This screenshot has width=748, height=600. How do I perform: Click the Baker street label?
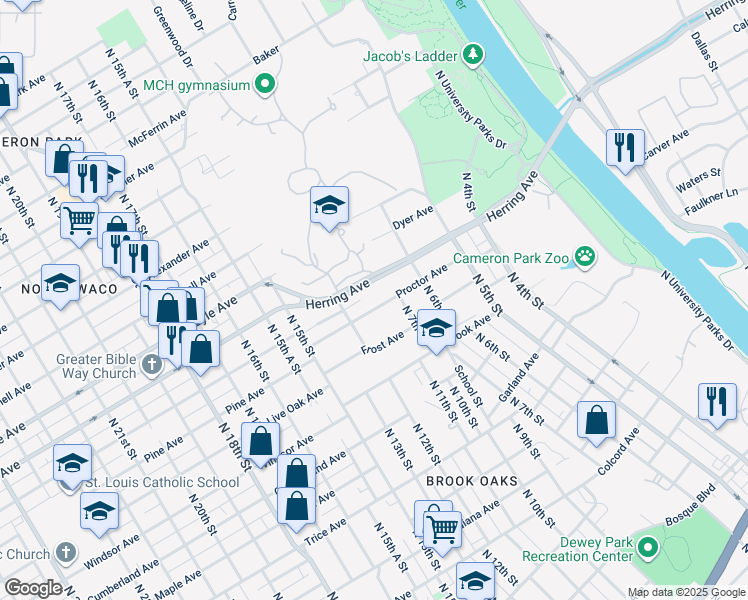click(x=266, y=55)
